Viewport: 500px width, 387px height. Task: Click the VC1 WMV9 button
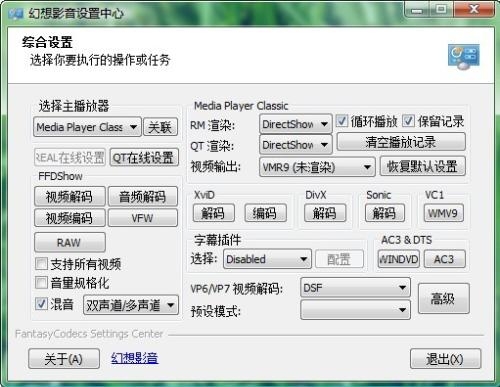(x=443, y=213)
